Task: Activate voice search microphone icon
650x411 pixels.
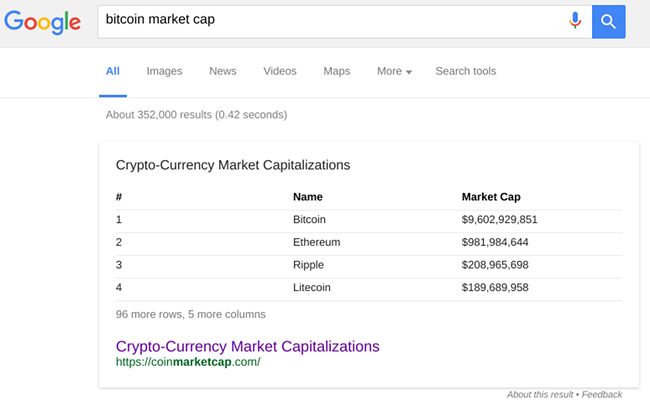Action: click(575, 20)
